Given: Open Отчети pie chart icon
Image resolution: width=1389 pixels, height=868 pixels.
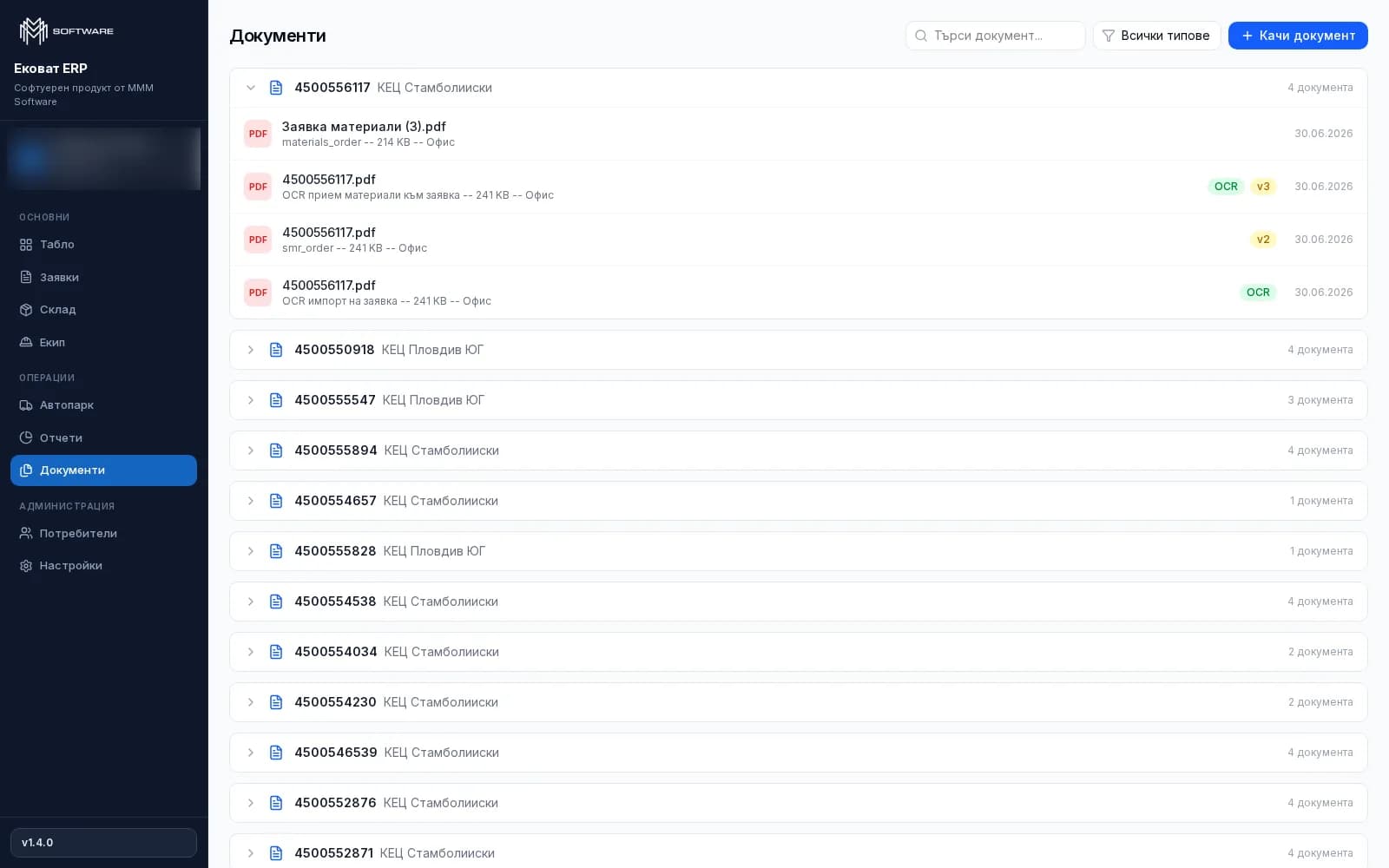Looking at the screenshot, I should click(x=26, y=438).
